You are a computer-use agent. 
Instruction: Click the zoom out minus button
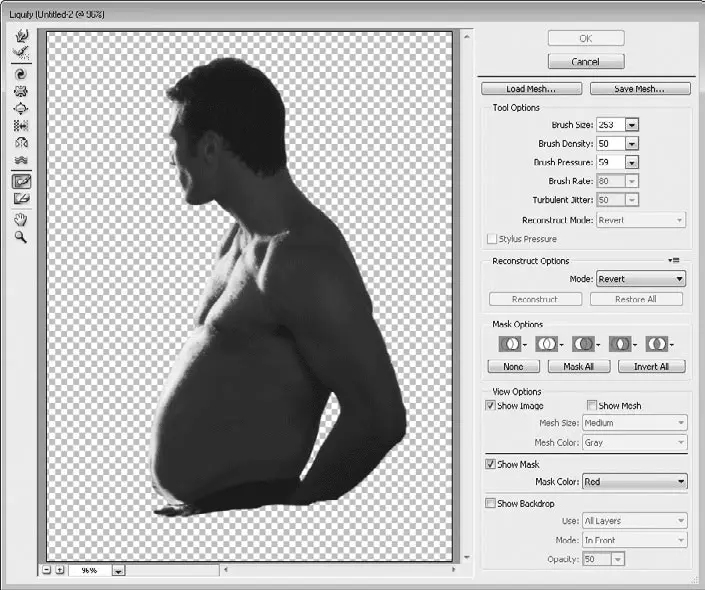click(46, 570)
